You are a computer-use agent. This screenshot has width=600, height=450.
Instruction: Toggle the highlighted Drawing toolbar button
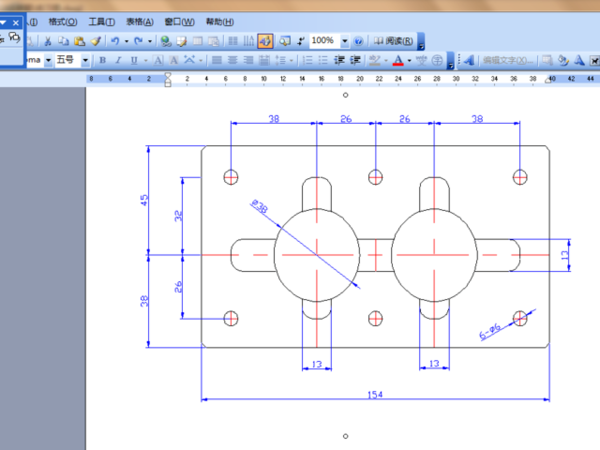[265, 41]
